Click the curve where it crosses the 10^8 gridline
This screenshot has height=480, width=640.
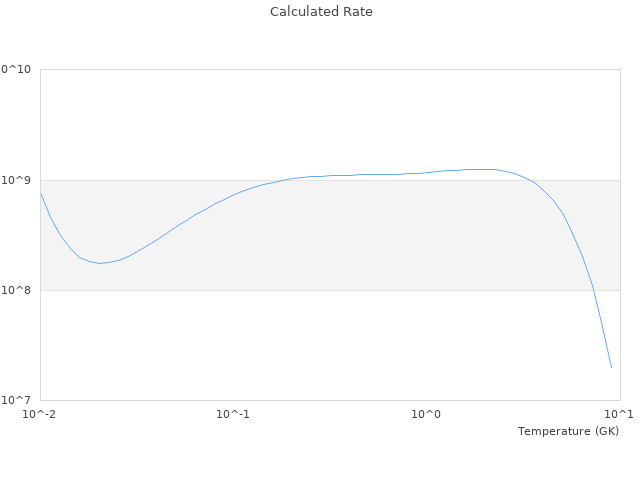[593, 290]
